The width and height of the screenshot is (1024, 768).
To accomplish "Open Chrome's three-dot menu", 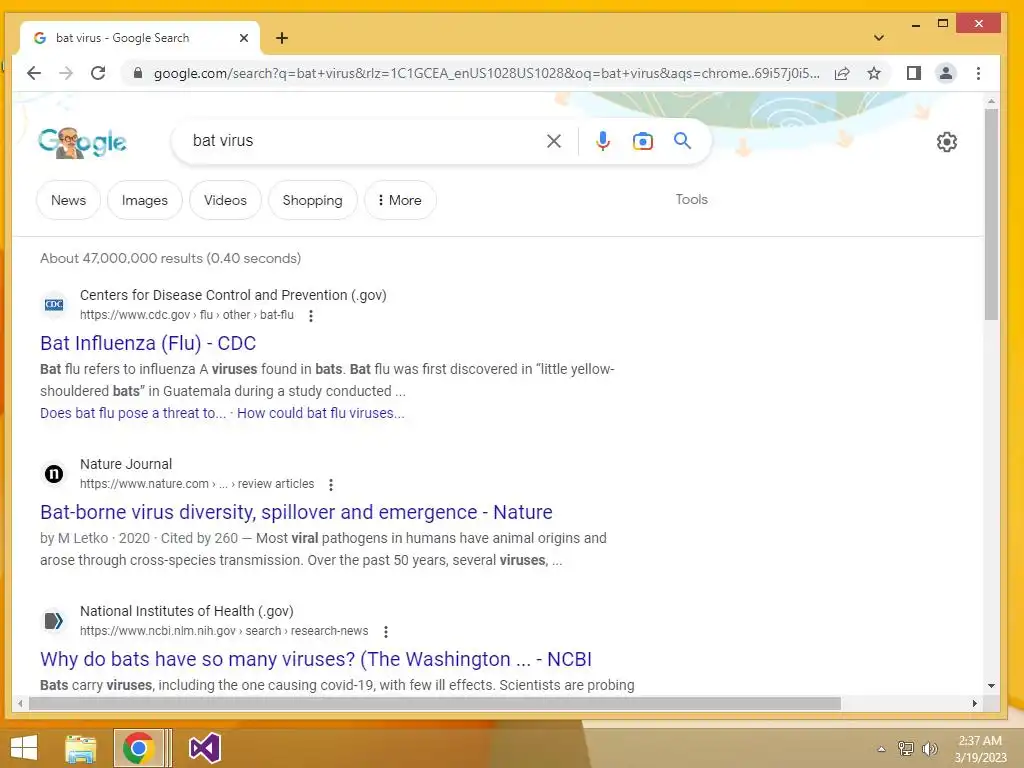I will (978, 73).
